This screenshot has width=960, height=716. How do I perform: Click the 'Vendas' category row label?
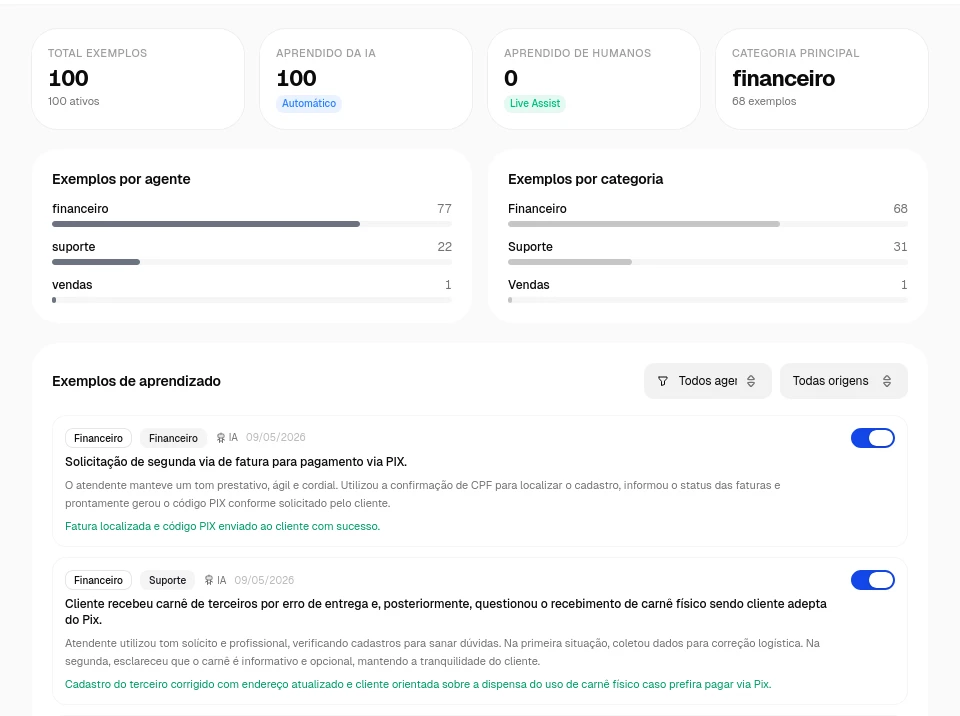[528, 285]
